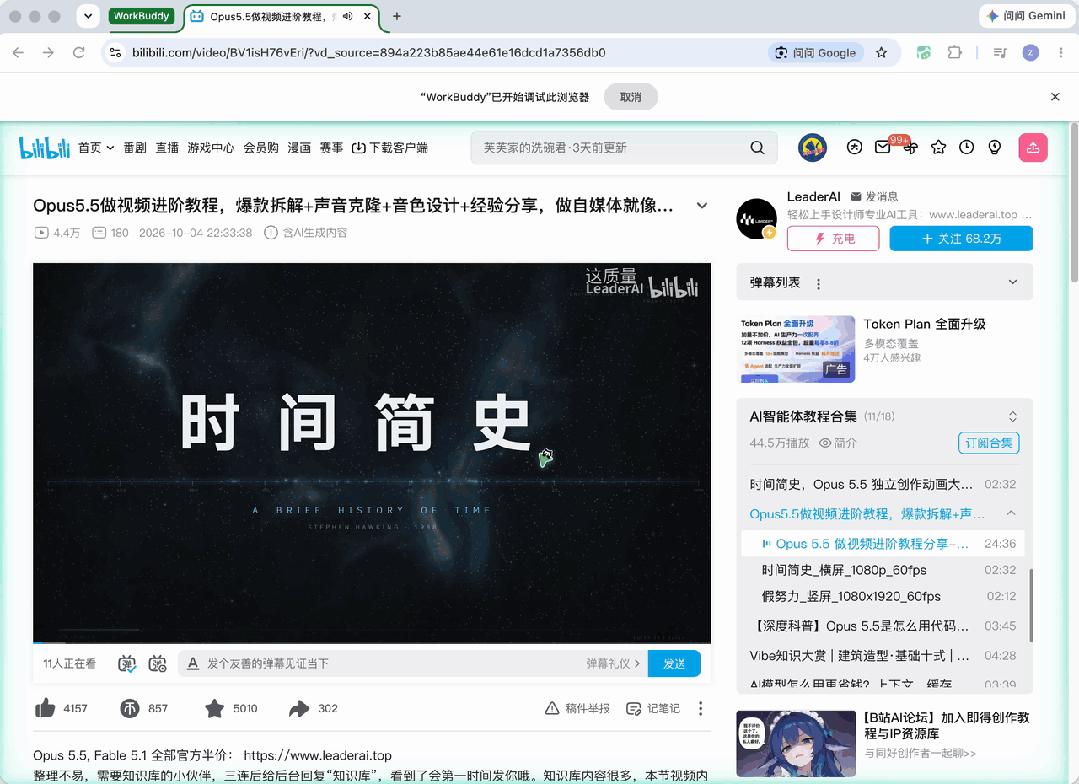Collapse the Opus5.5做视频进阶教程 group

pos(1011,513)
